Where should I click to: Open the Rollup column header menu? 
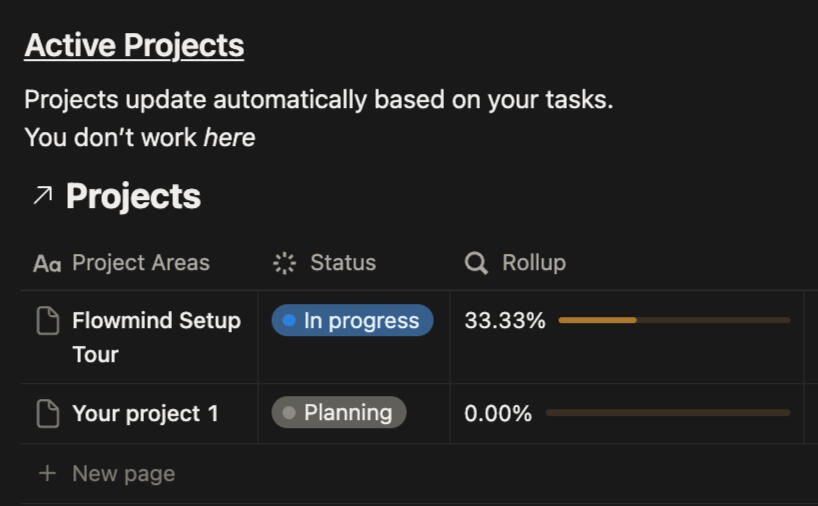coord(533,263)
